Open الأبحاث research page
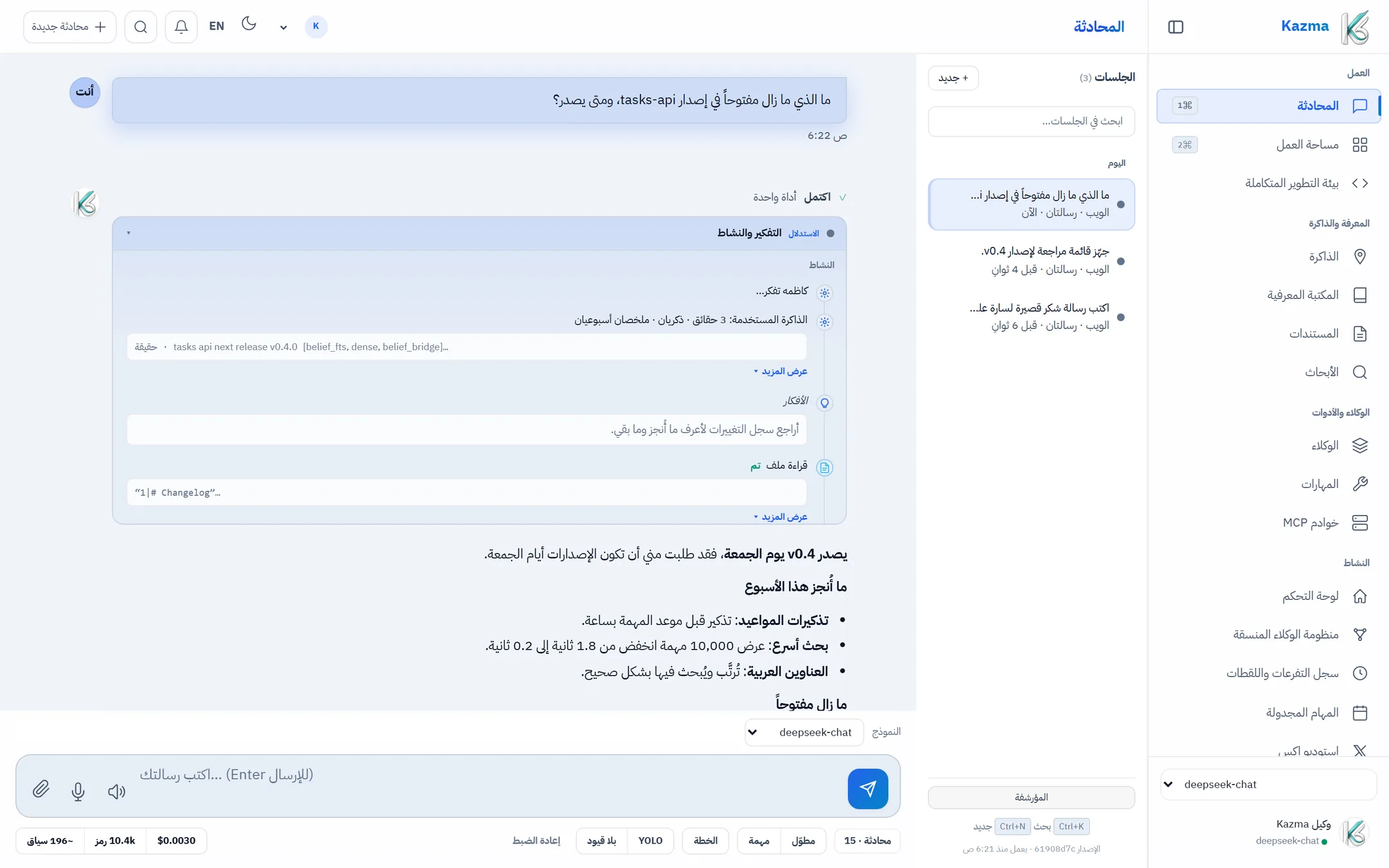1389x868 pixels. coord(1268,372)
